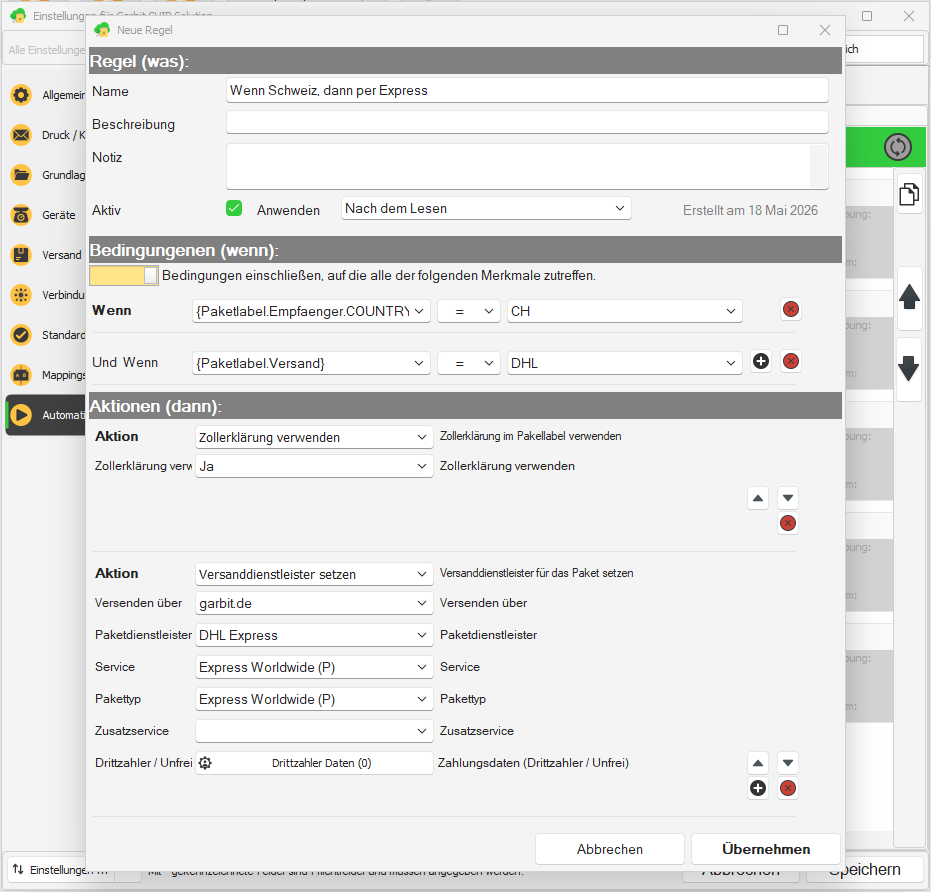Open operator dropdown in Versand row

tap(469, 363)
